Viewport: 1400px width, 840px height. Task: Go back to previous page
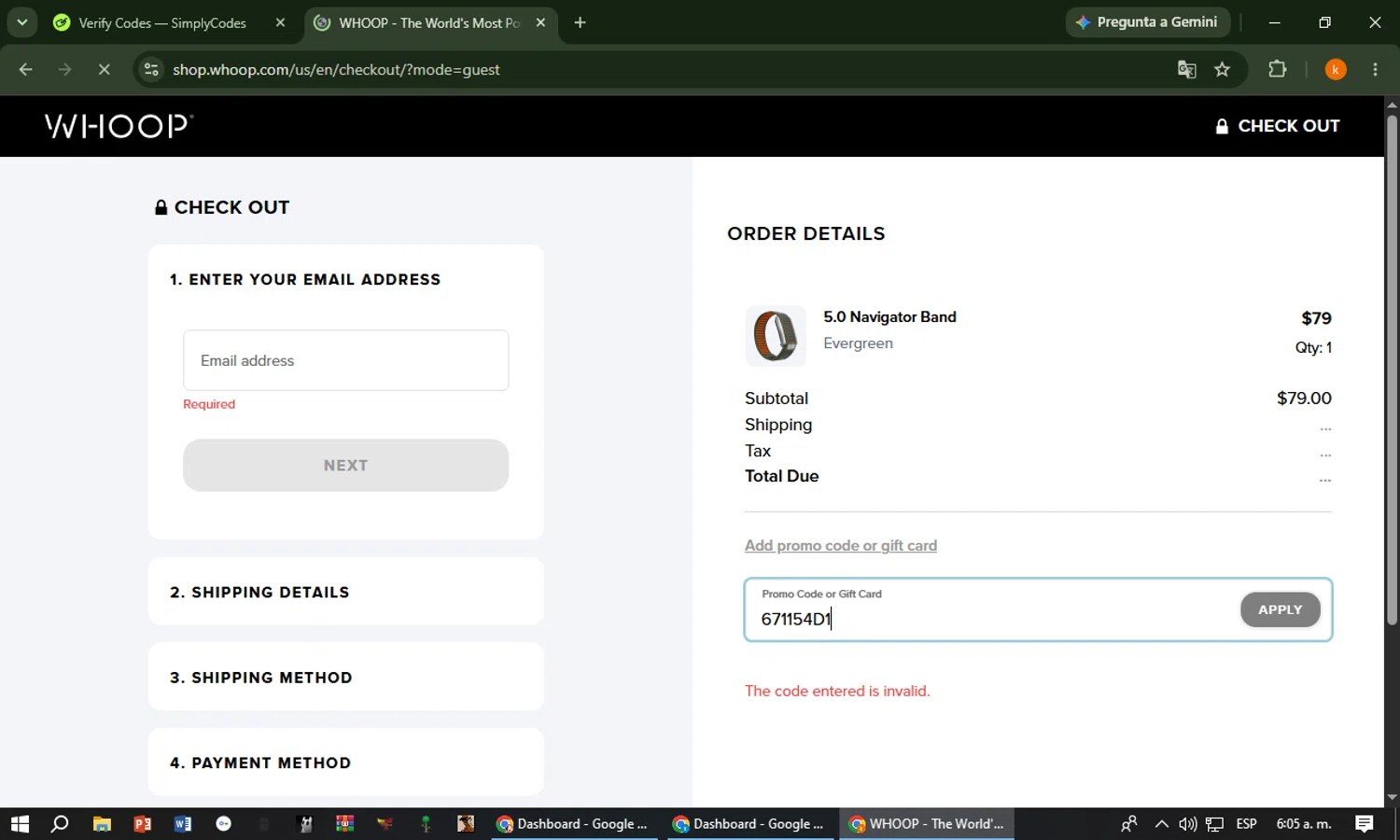click(x=25, y=69)
